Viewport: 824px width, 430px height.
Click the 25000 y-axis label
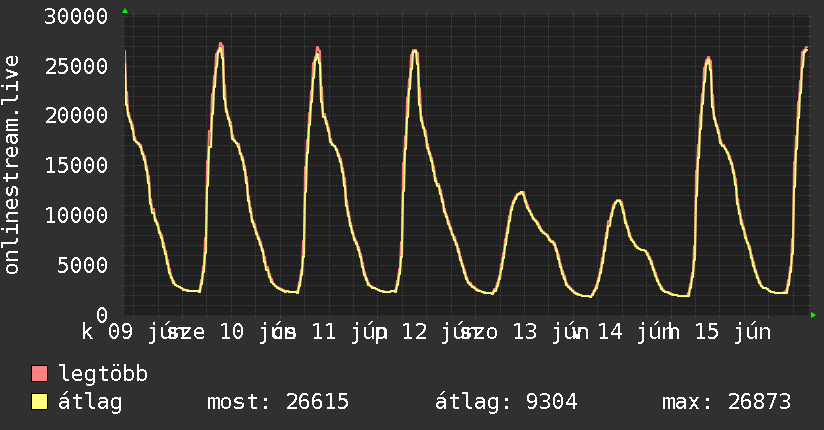coord(76,67)
